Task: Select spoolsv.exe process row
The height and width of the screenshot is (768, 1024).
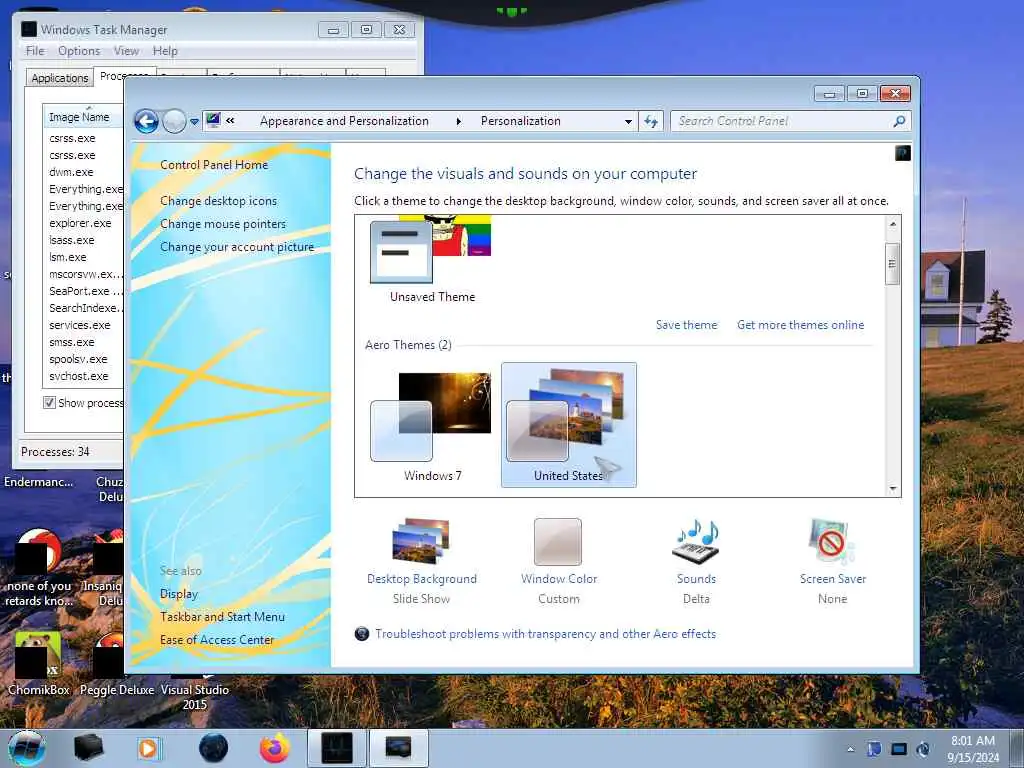Action: pyautogui.click(x=78, y=359)
